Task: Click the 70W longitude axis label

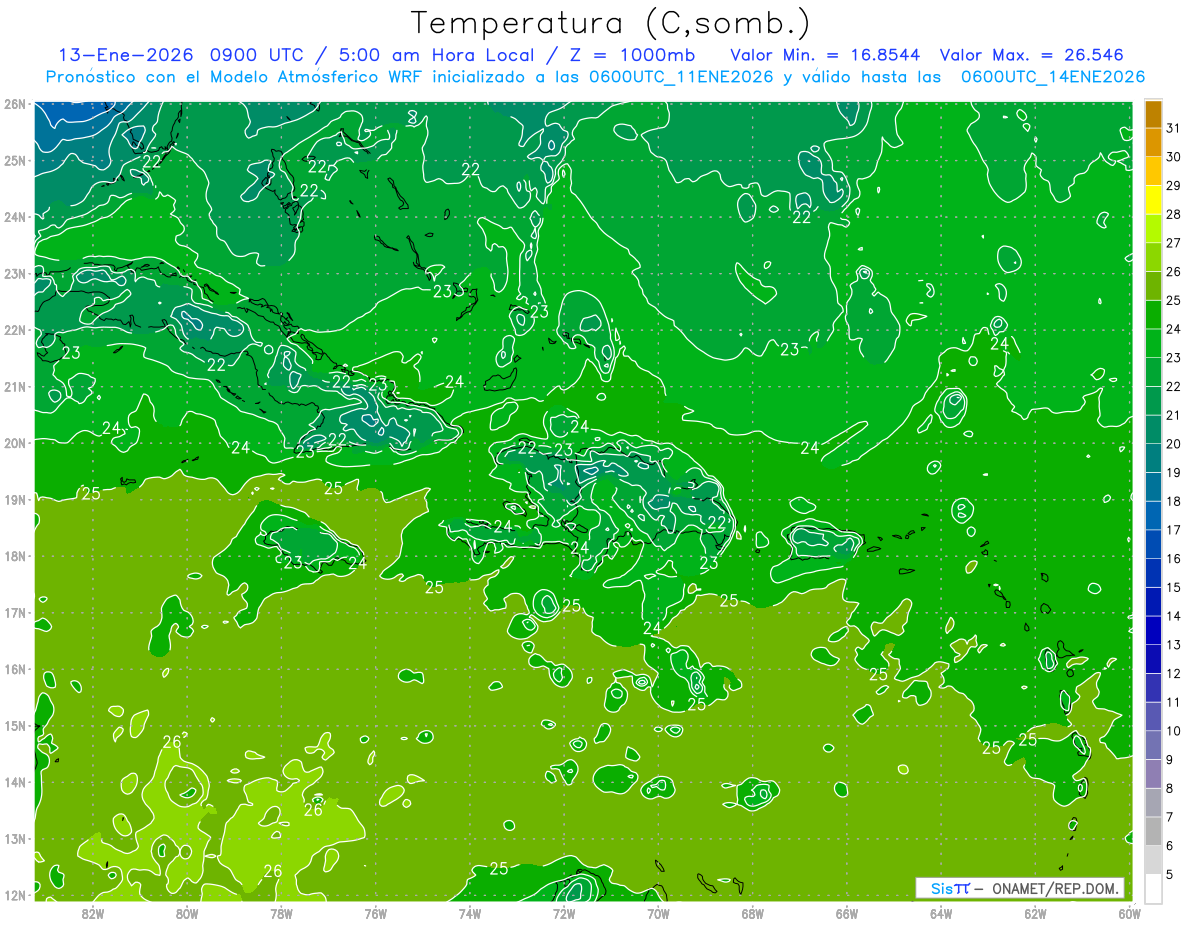Action: click(658, 912)
